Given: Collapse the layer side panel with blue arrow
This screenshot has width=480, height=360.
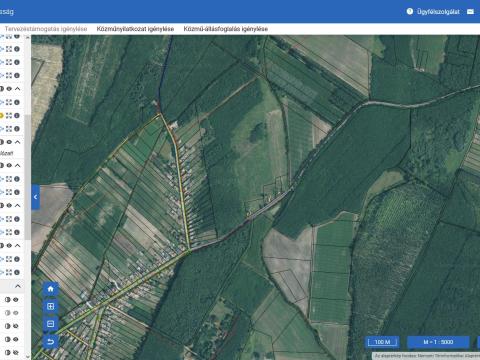Looking at the screenshot, I should click(36, 197).
